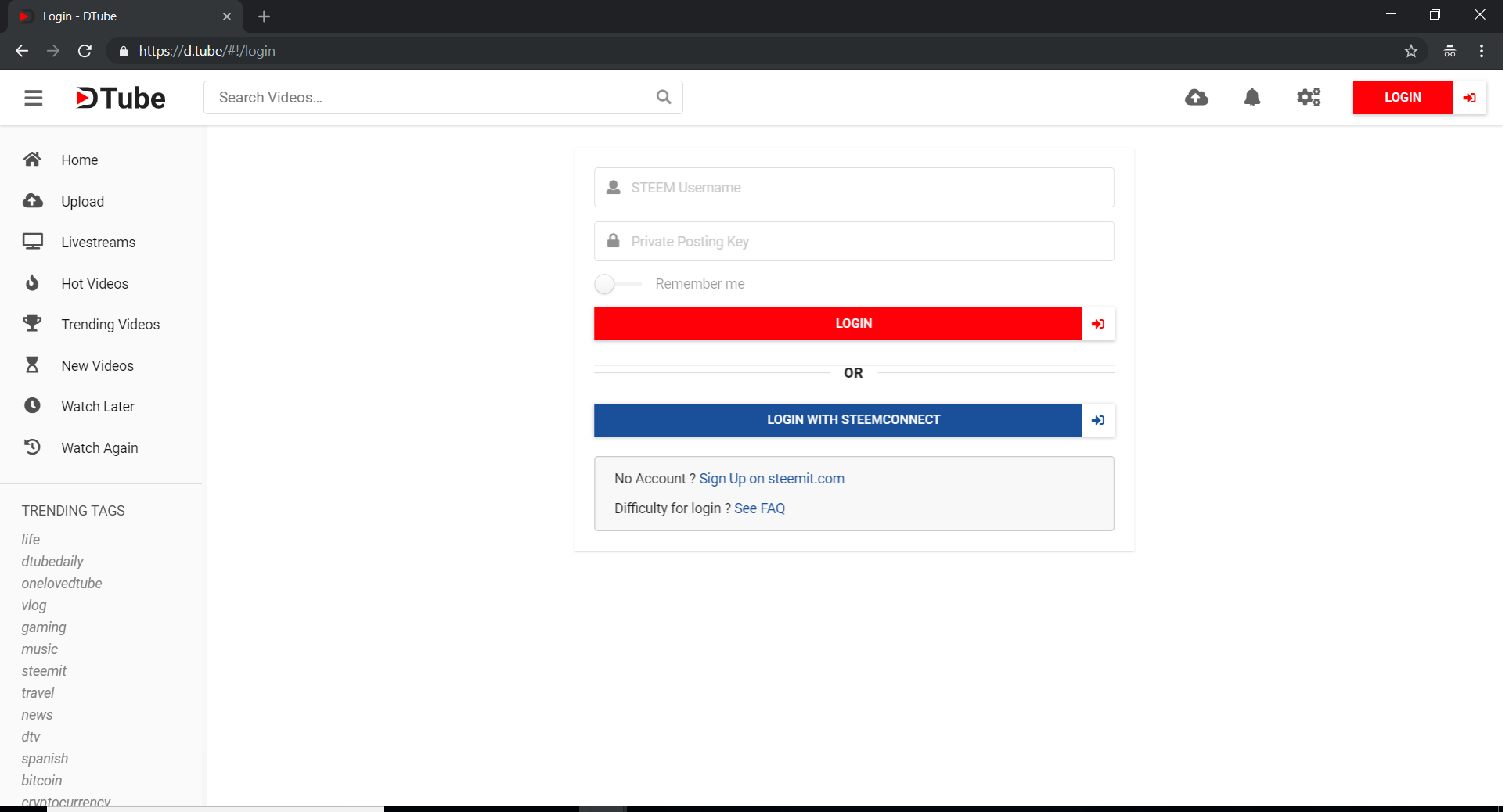Image resolution: width=1509 pixels, height=812 pixels.
Task: Focus the Private Posting Key field
Action: pos(854,242)
